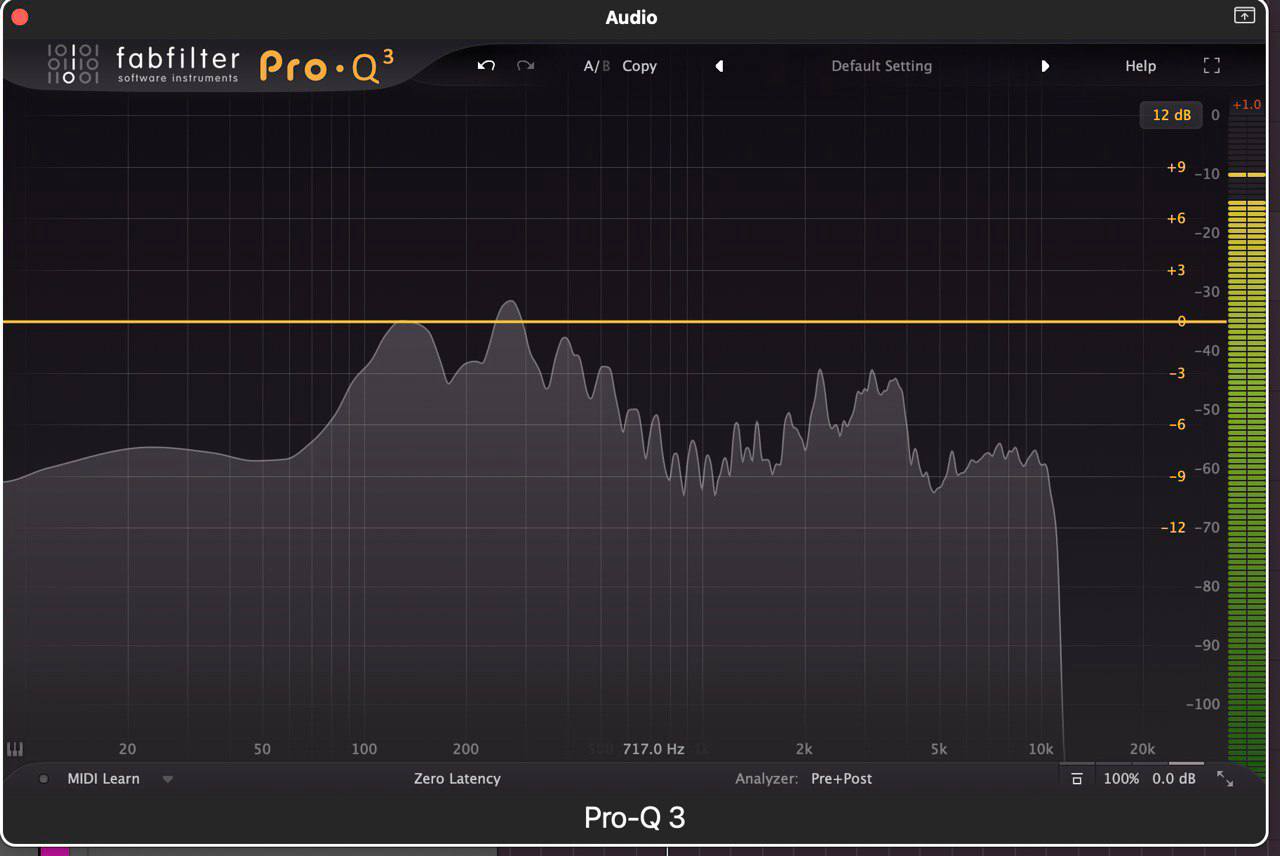Open the output options icon next to 100%
Image resolution: width=1280 pixels, height=856 pixels.
tap(1076, 779)
